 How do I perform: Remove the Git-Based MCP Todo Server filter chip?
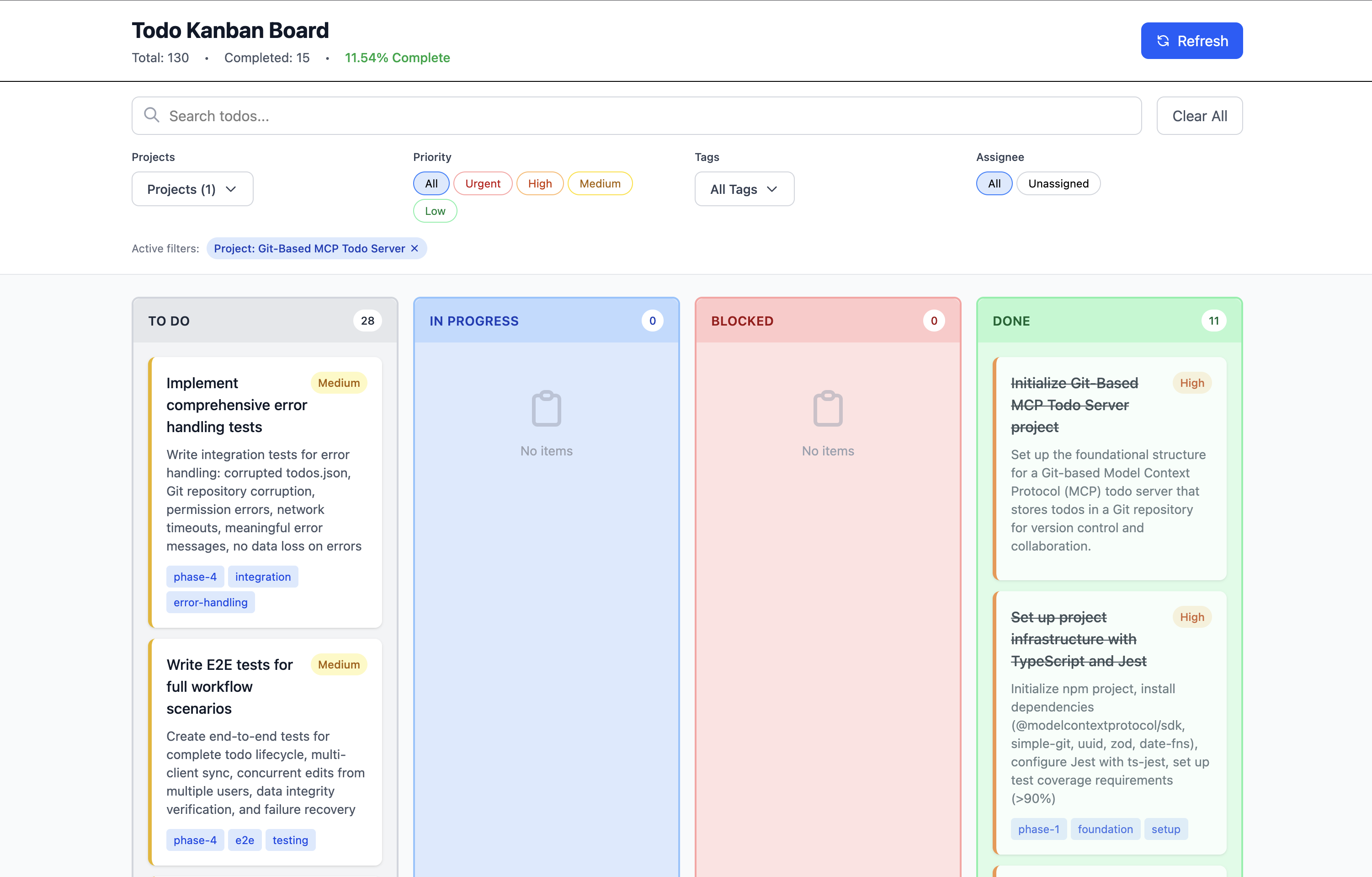[x=415, y=248]
